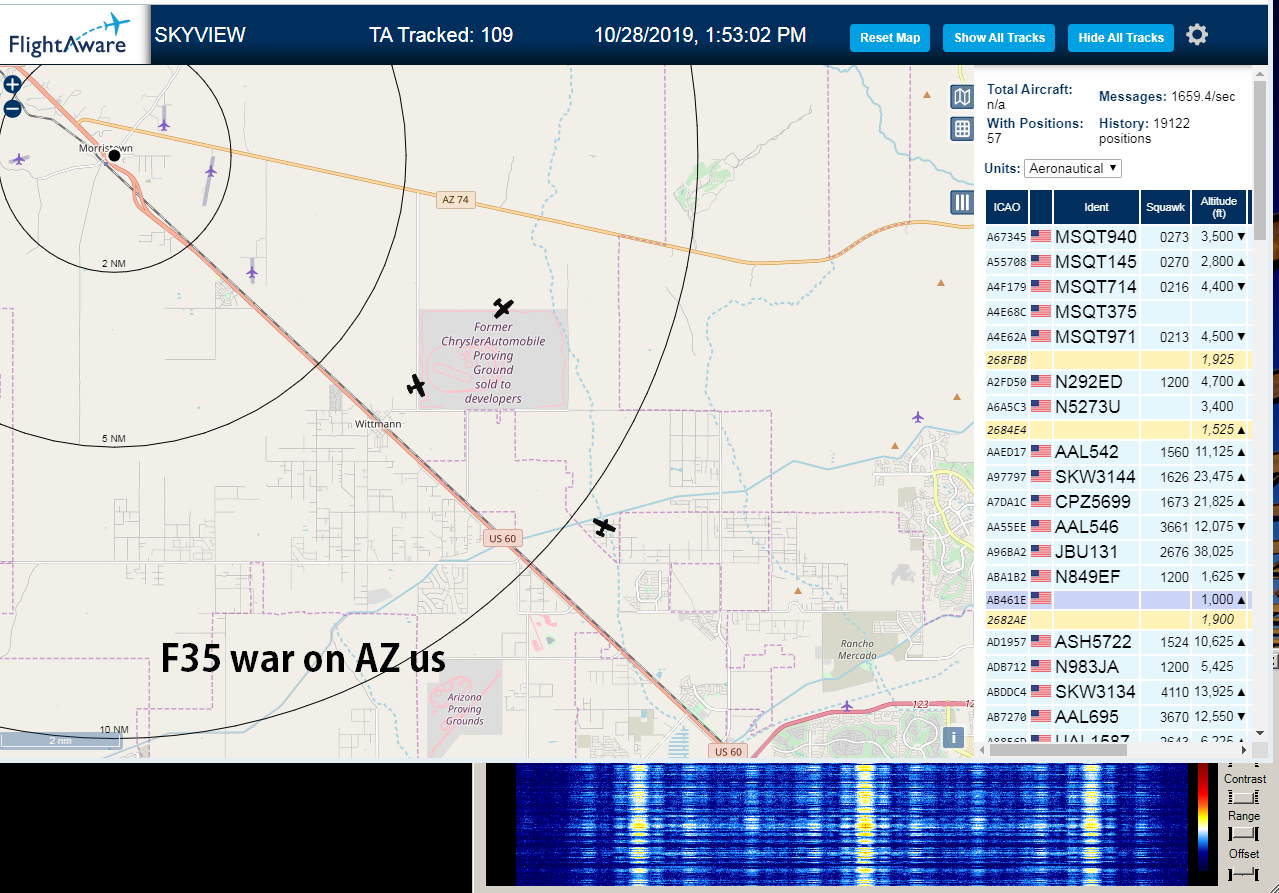The width and height of the screenshot is (1279, 893).
Task: Select the ASH5722 aircraft row
Action: click(1117, 641)
